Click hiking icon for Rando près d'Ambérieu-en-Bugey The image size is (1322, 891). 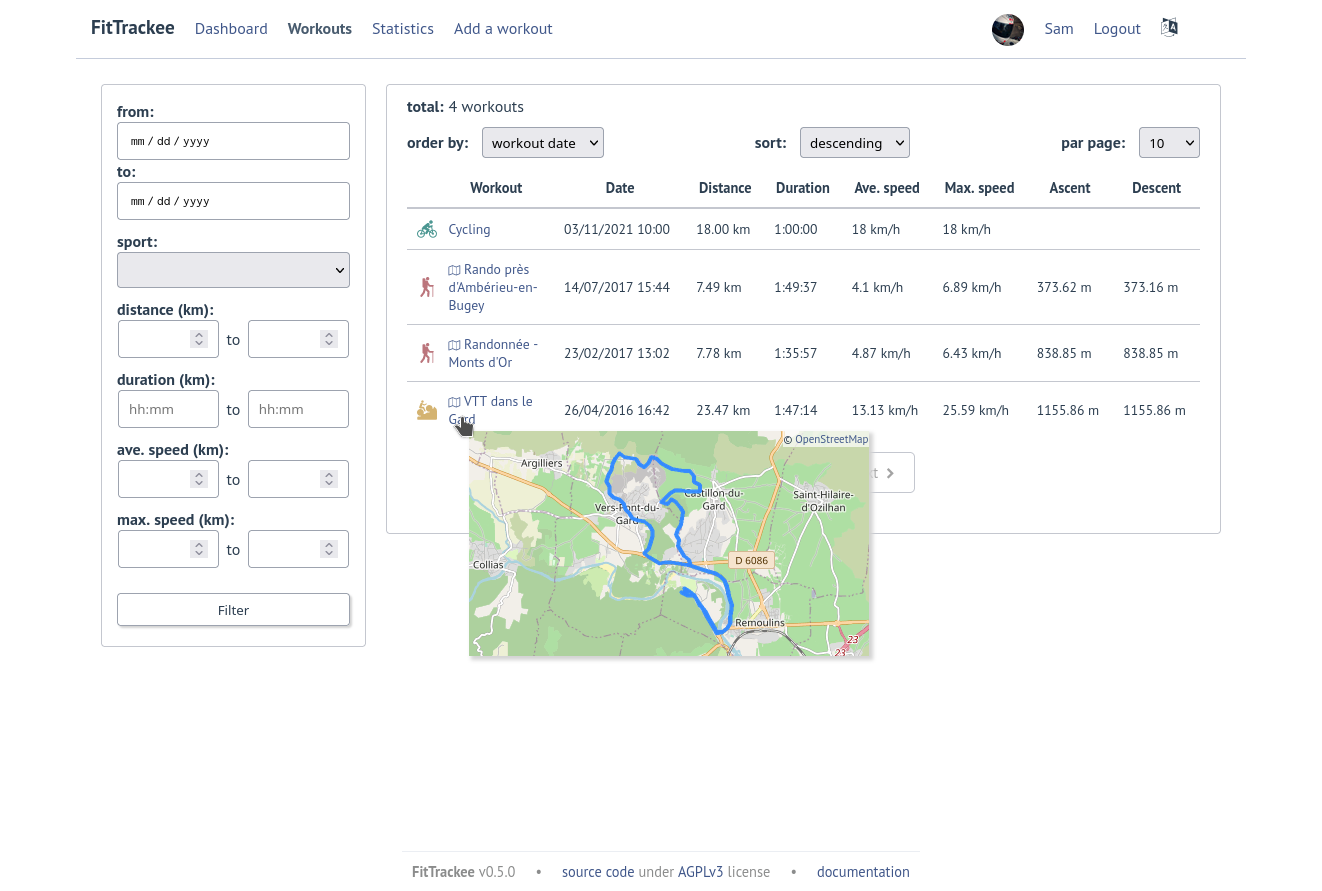[427, 287]
